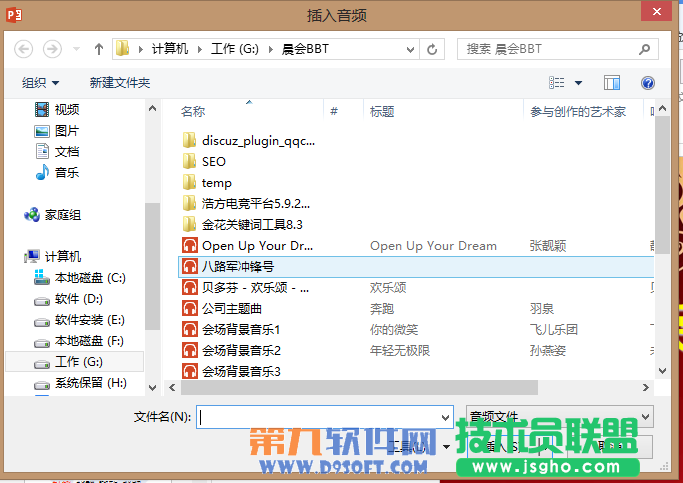This screenshot has width=683, height=483.
Task: Select 贝多芬 - 欢乐颂 audio file
Action: pyautogui.click(x=246, y=287)
